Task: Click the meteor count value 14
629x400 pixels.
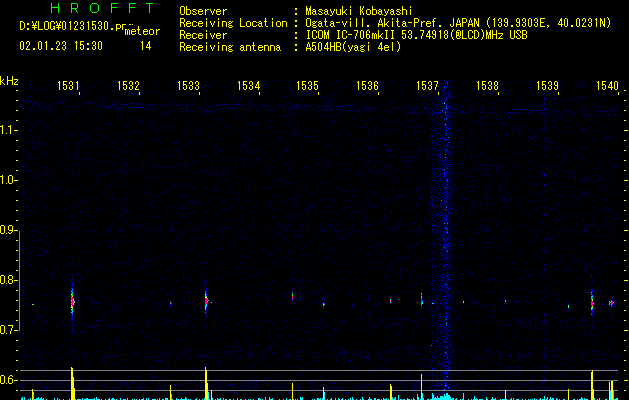Action: (146, 46)
